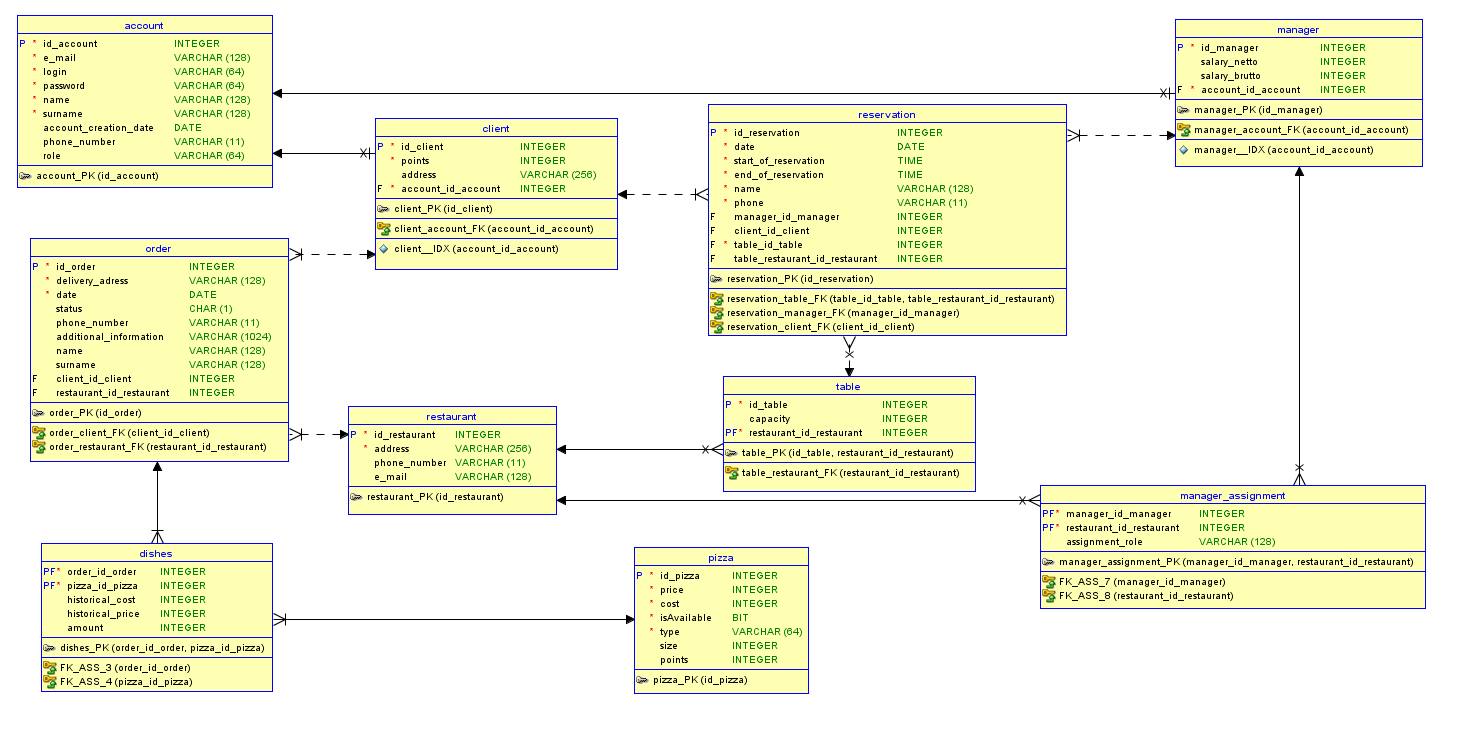
Task: Select the reservation table title
Action: (887, 115)
